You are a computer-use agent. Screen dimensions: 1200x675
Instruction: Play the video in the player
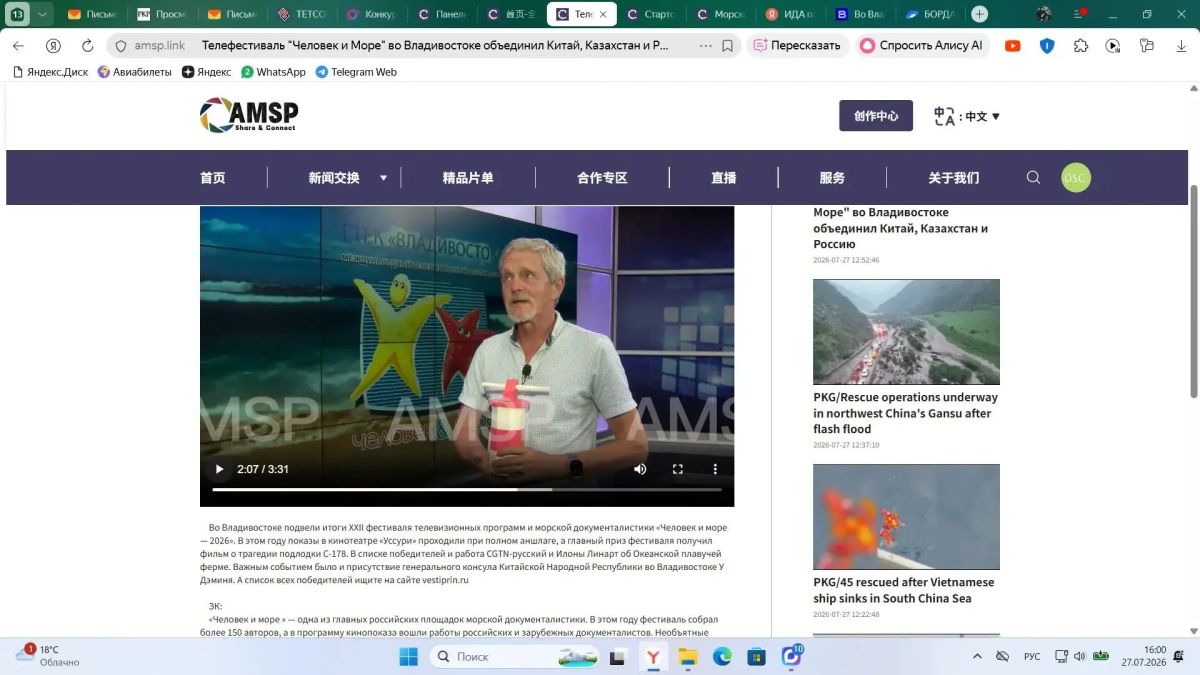coord(220,469)
